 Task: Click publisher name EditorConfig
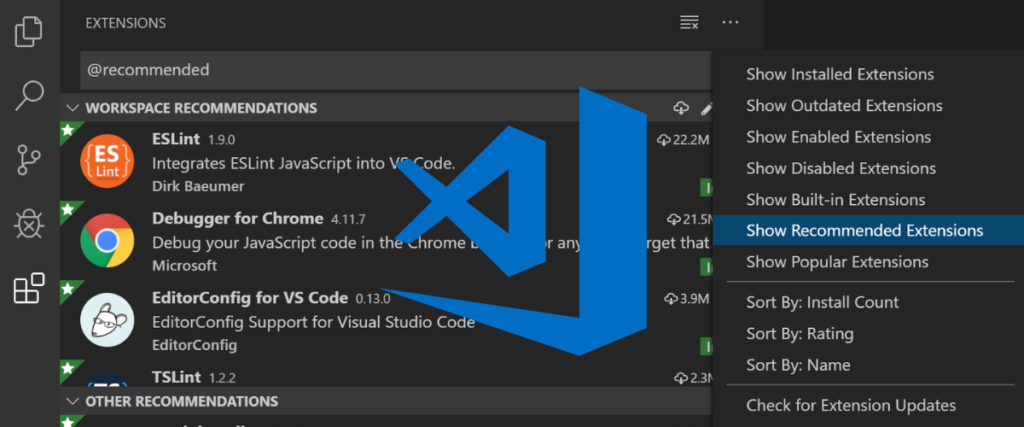195,345
